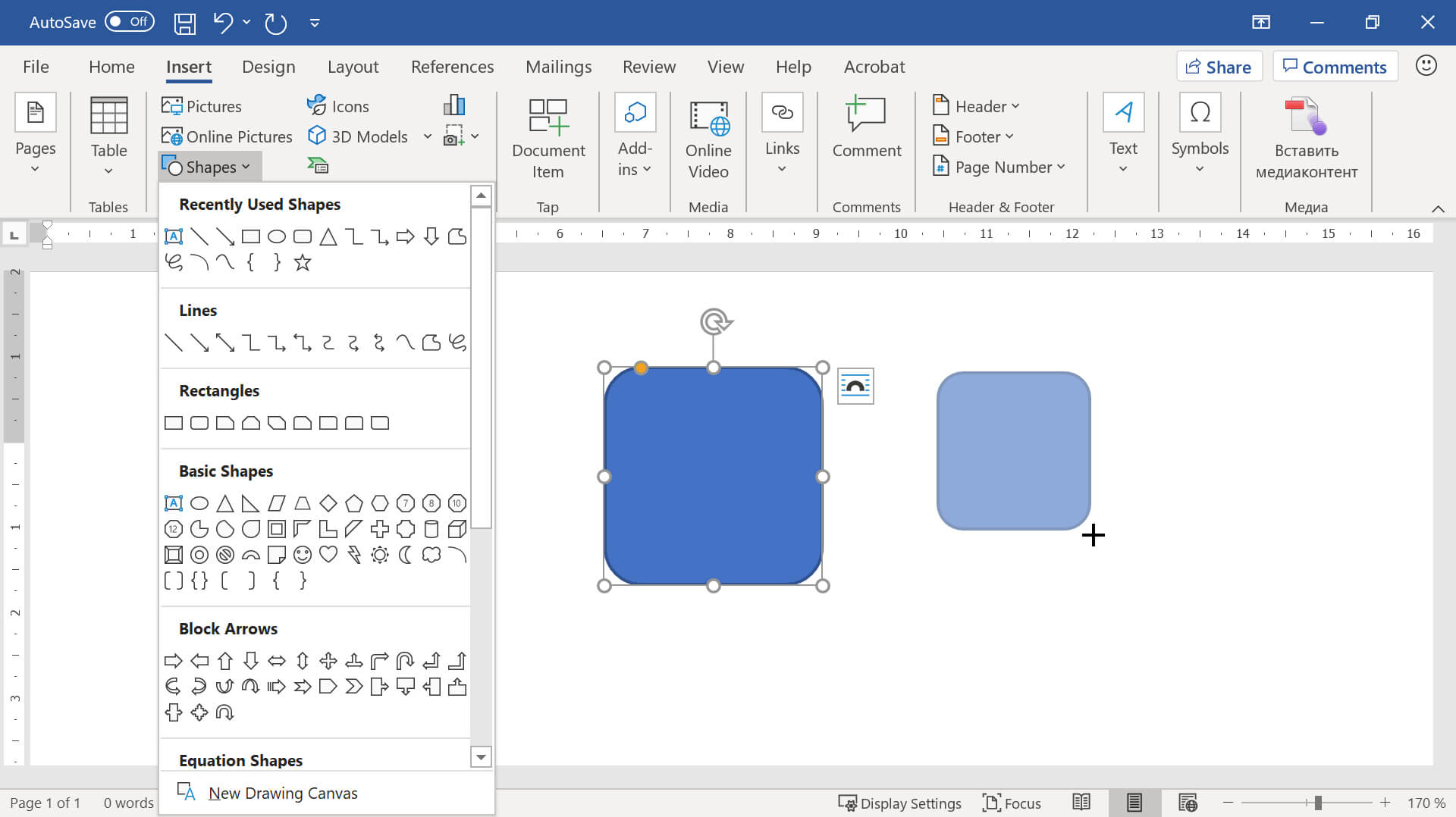This screenshot has width=1456, height=817.
Task: Select the Diamond shape
Action: pyautogui.click(x=328, y=503)
